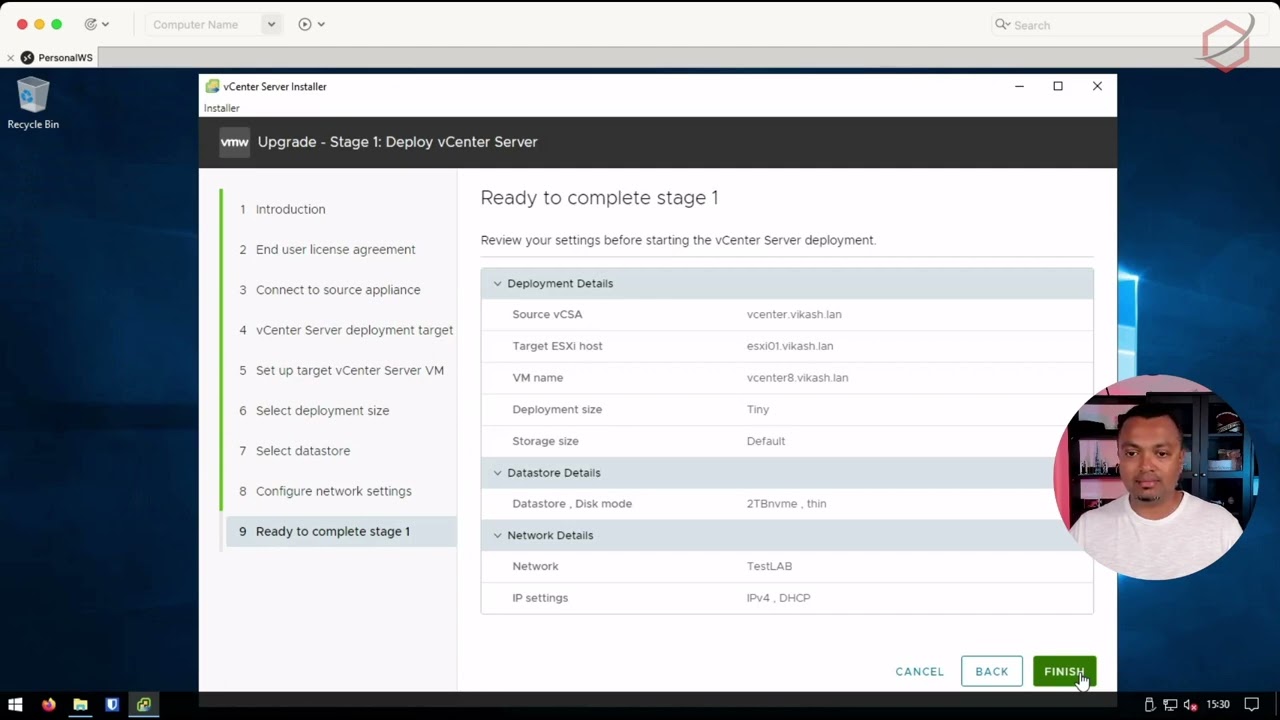The image size is (1280, 720).
Task: Click the IP settings label
Action: click(540, 598)
